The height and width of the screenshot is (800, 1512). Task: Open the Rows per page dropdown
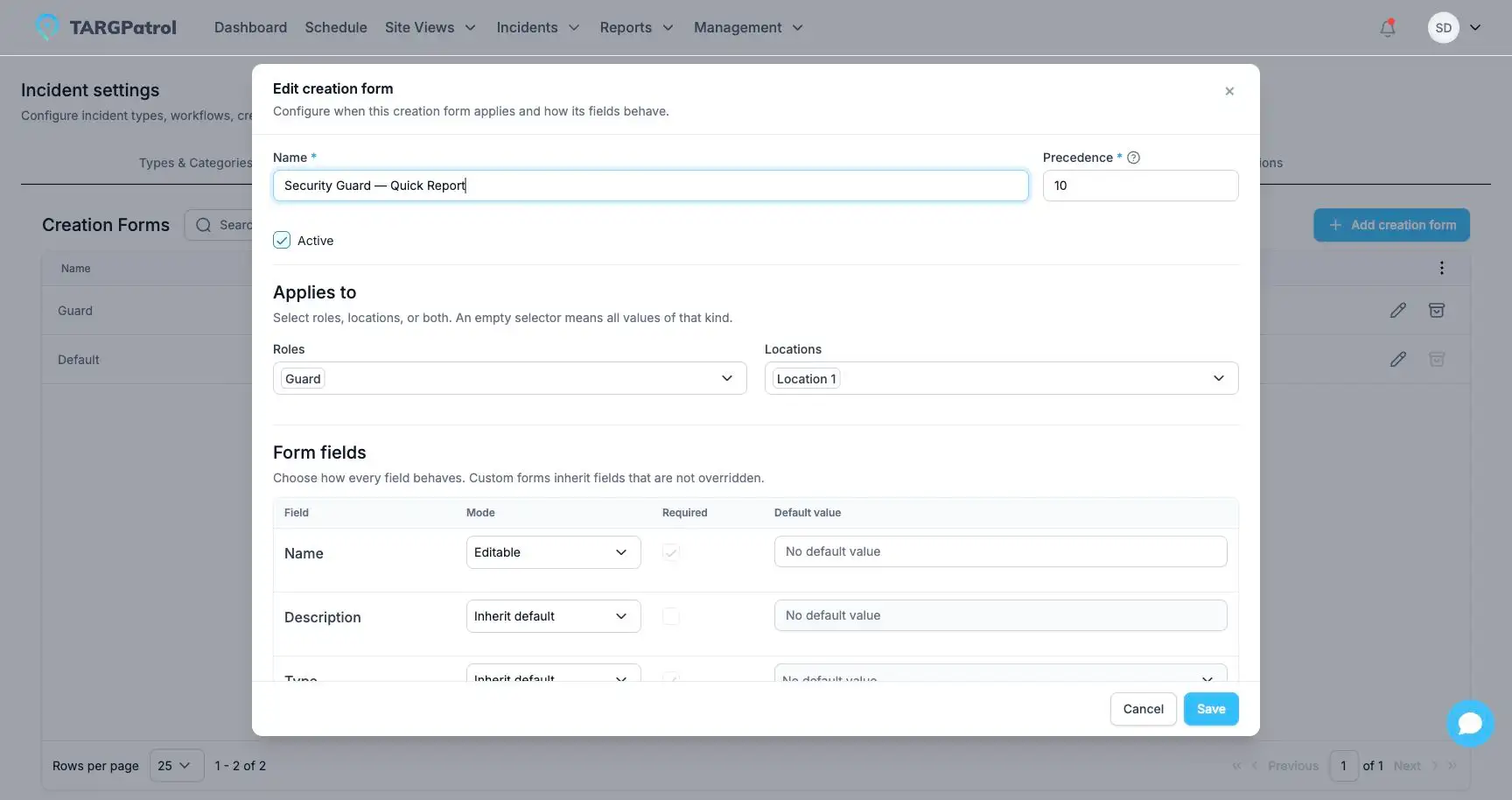coord(176,766)
